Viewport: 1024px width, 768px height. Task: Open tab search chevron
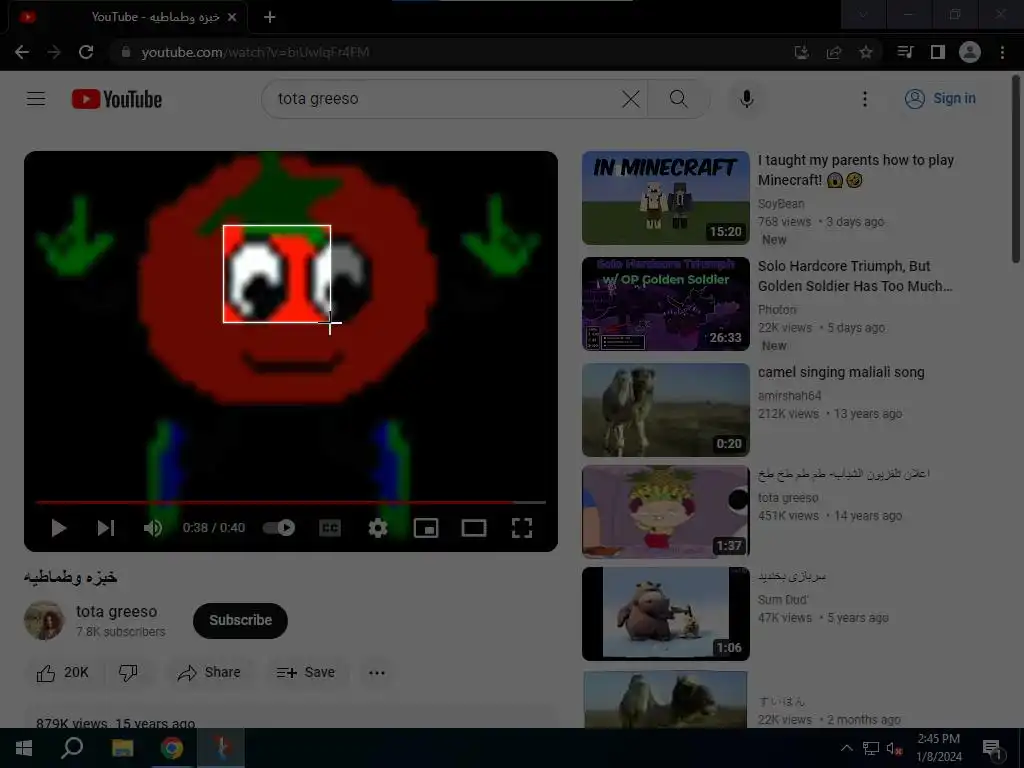click(863, 14)
